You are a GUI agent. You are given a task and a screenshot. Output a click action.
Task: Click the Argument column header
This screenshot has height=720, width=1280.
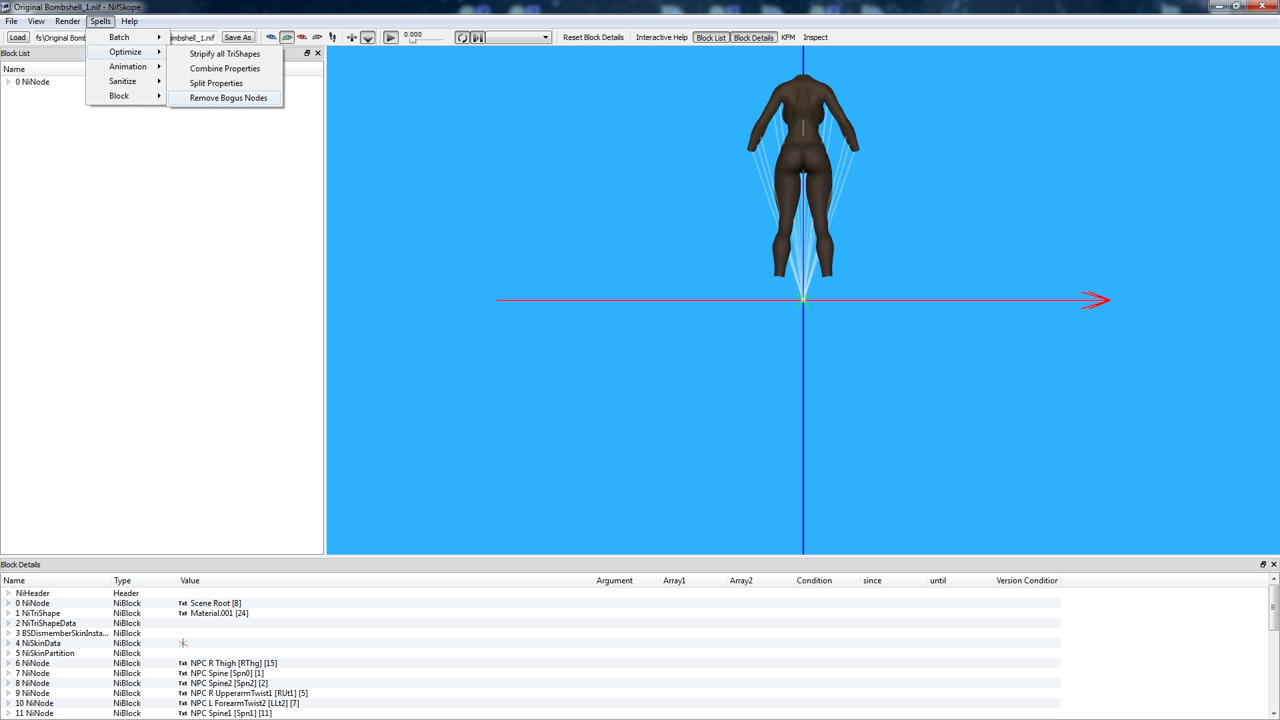click(x=627, y=580)
